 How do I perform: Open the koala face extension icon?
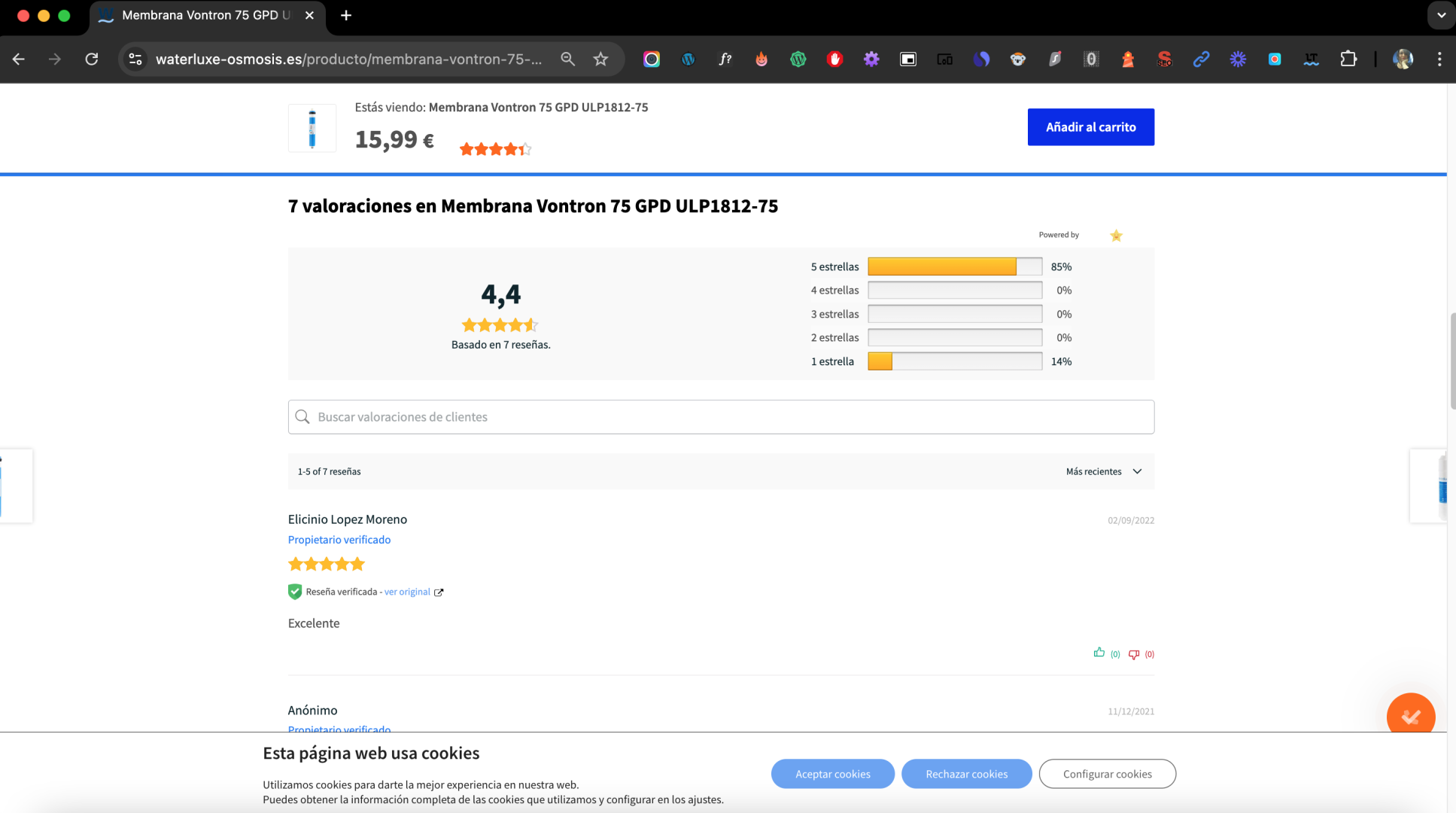coord(1018,59)
